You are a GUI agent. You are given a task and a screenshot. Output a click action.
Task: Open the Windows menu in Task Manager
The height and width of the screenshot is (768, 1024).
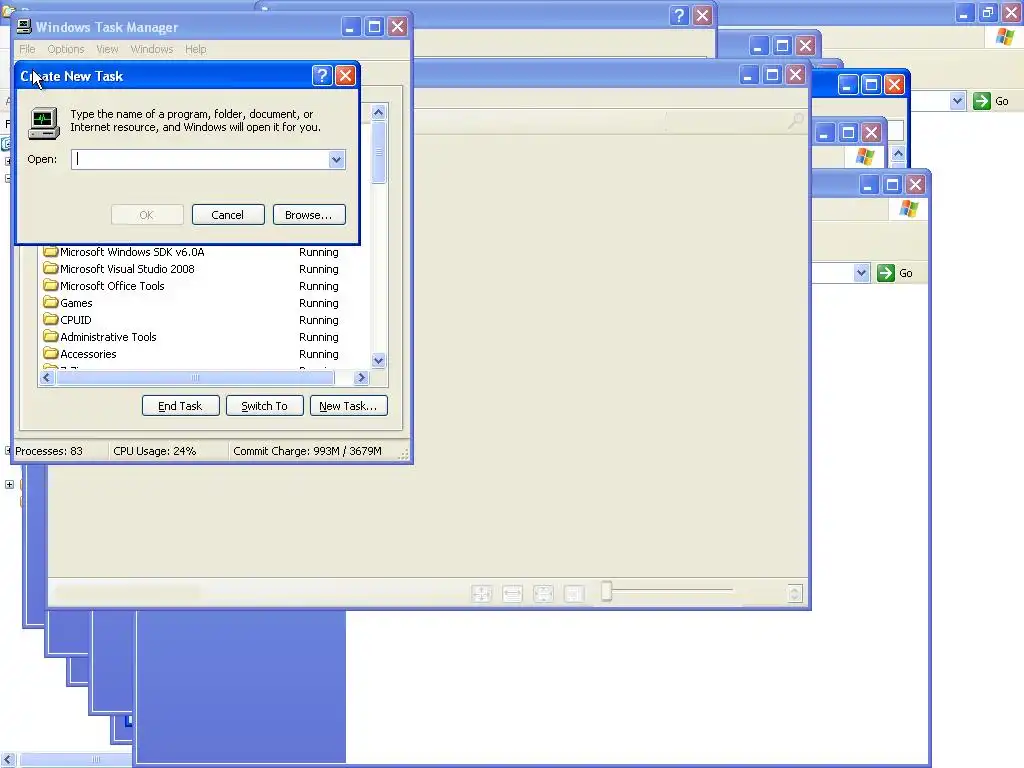(152, 49)
